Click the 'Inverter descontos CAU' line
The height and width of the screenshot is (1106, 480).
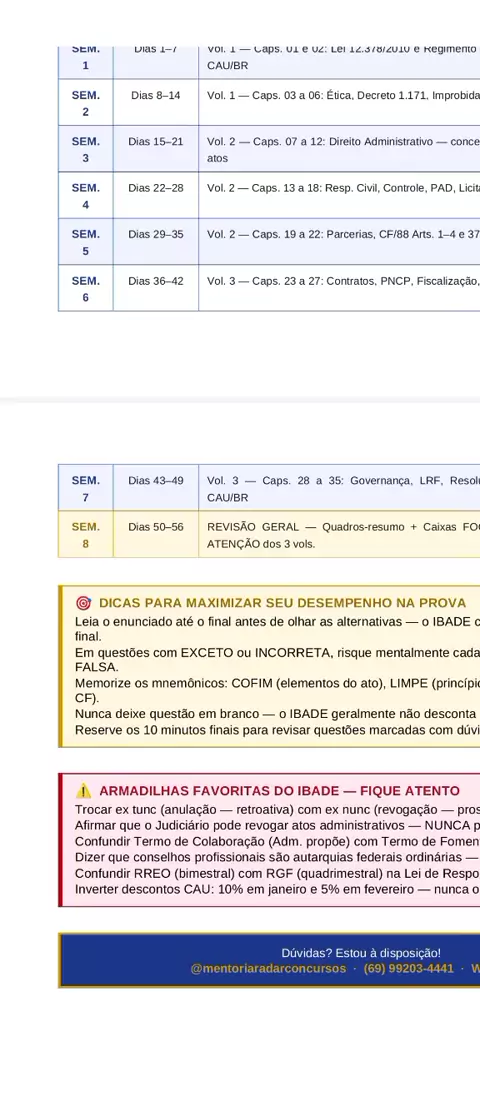click(277, 889)
